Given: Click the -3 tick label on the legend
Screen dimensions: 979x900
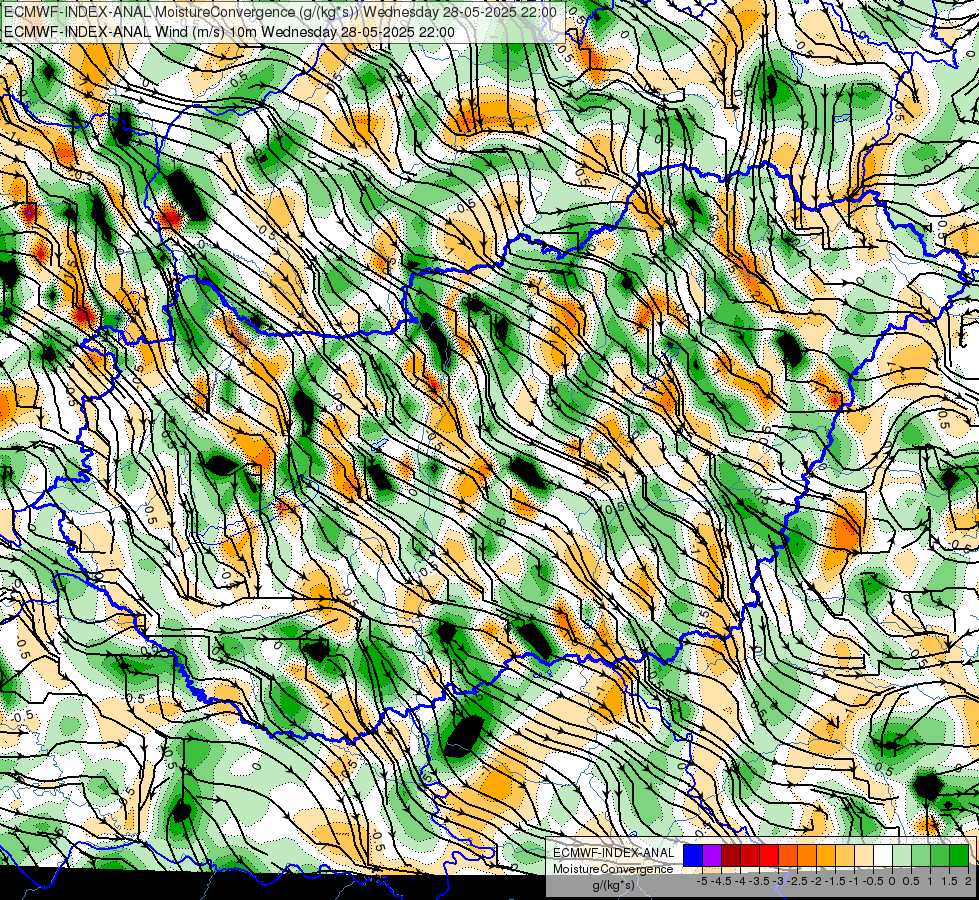Looking at the screenshot, I should click(x=778, y=881).
